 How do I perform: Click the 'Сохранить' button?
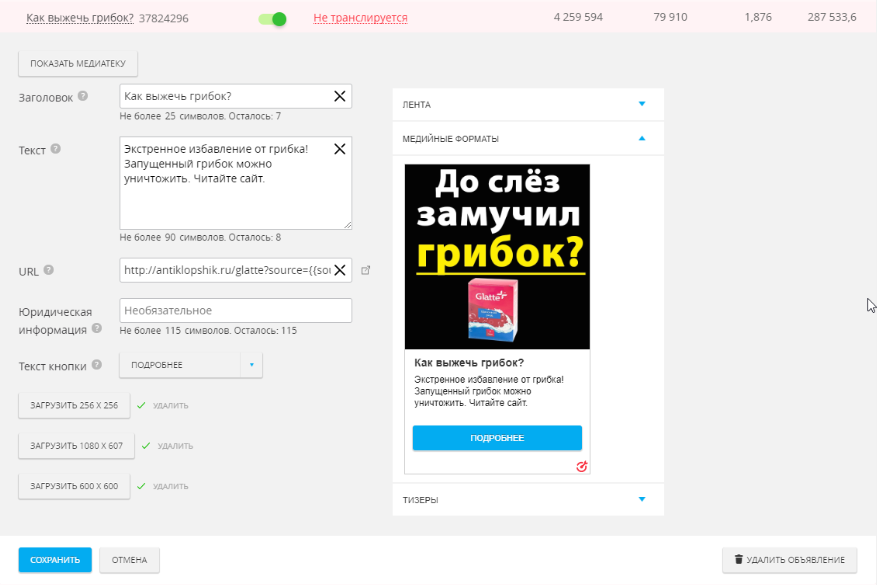pyautogui.click(x=55, y=560)
